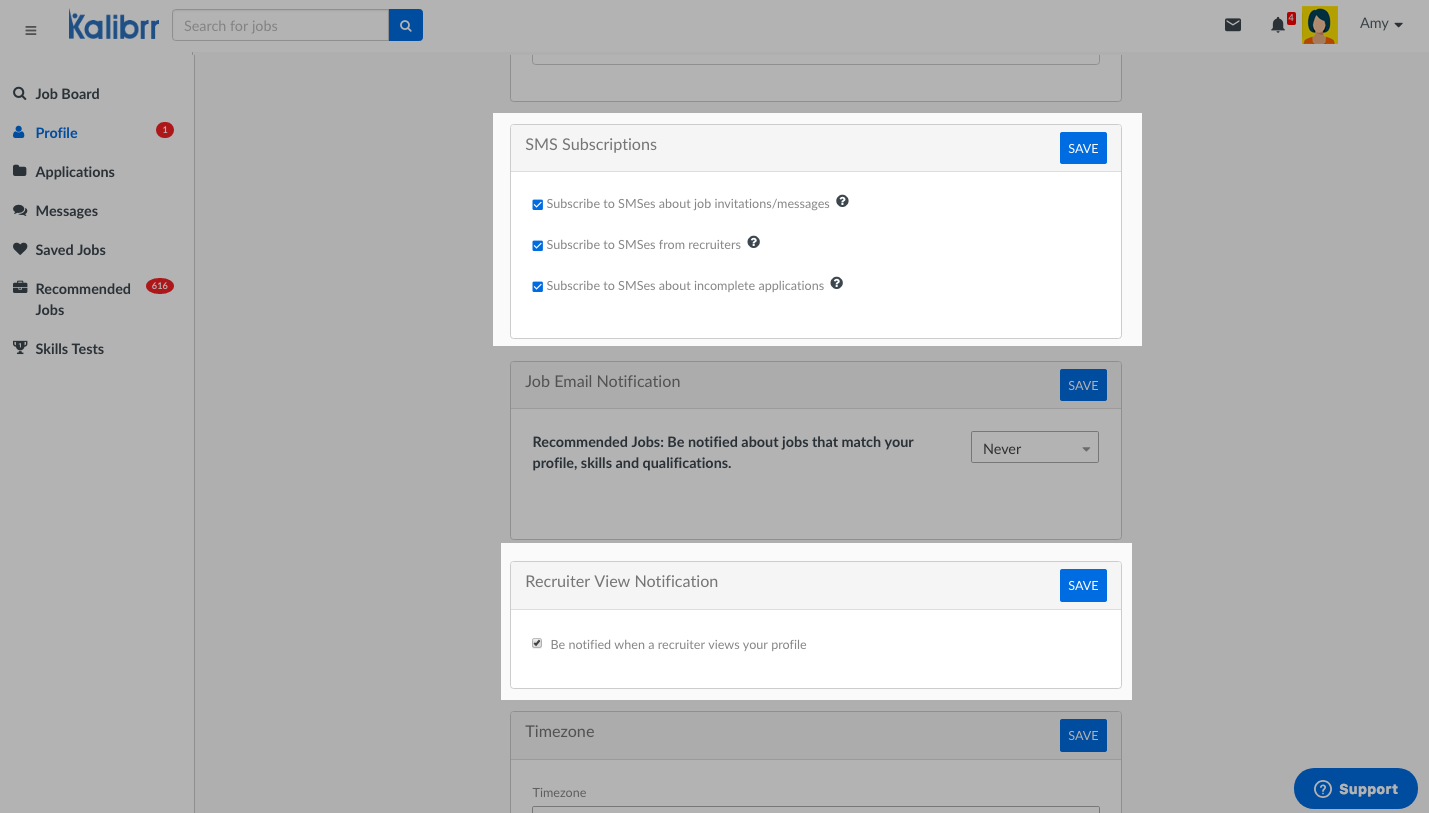Image resolution: width=1429 pixels, height=813 pixels.
Task: Save the SMS Subscriptions settings
Action: (1083, 148)
